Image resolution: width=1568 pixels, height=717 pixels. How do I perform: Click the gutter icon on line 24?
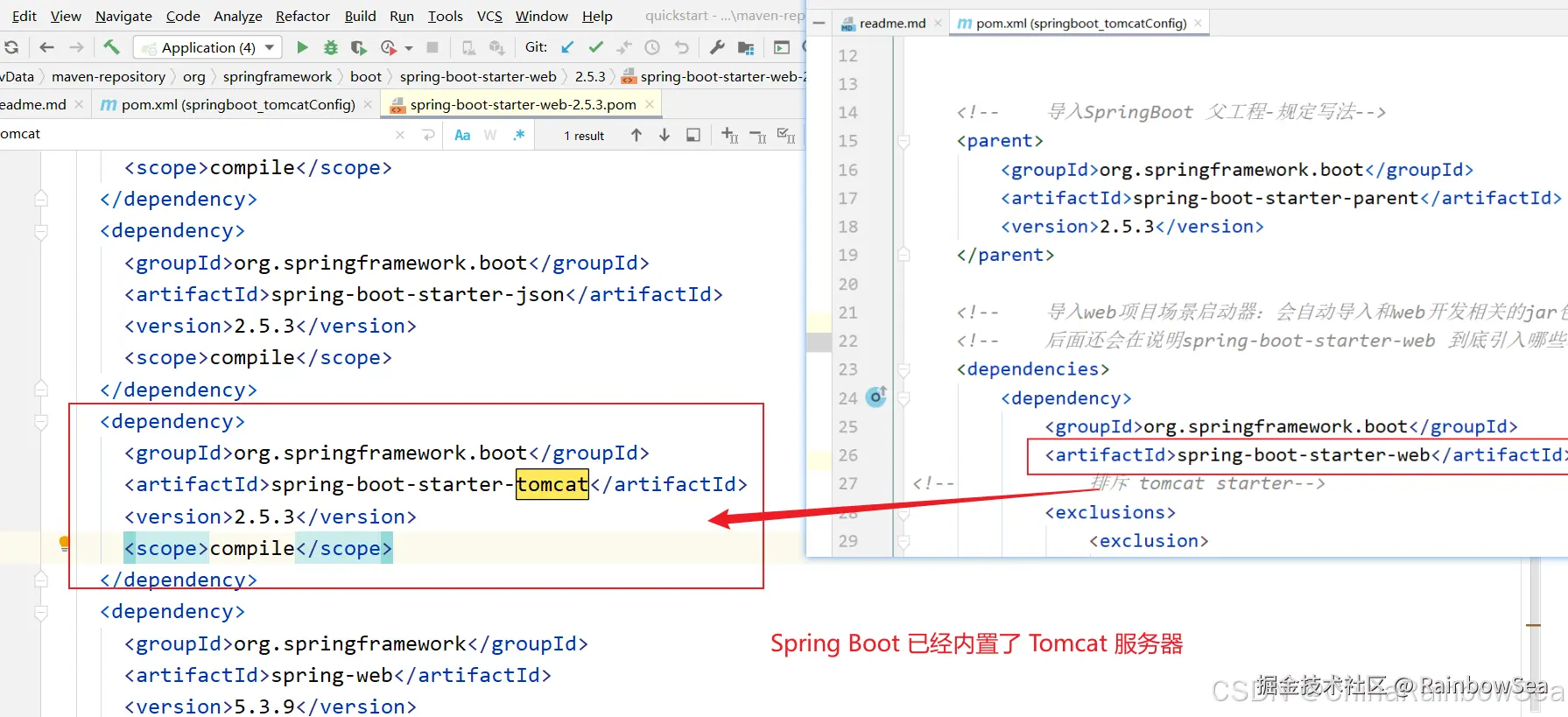point(876,397)
